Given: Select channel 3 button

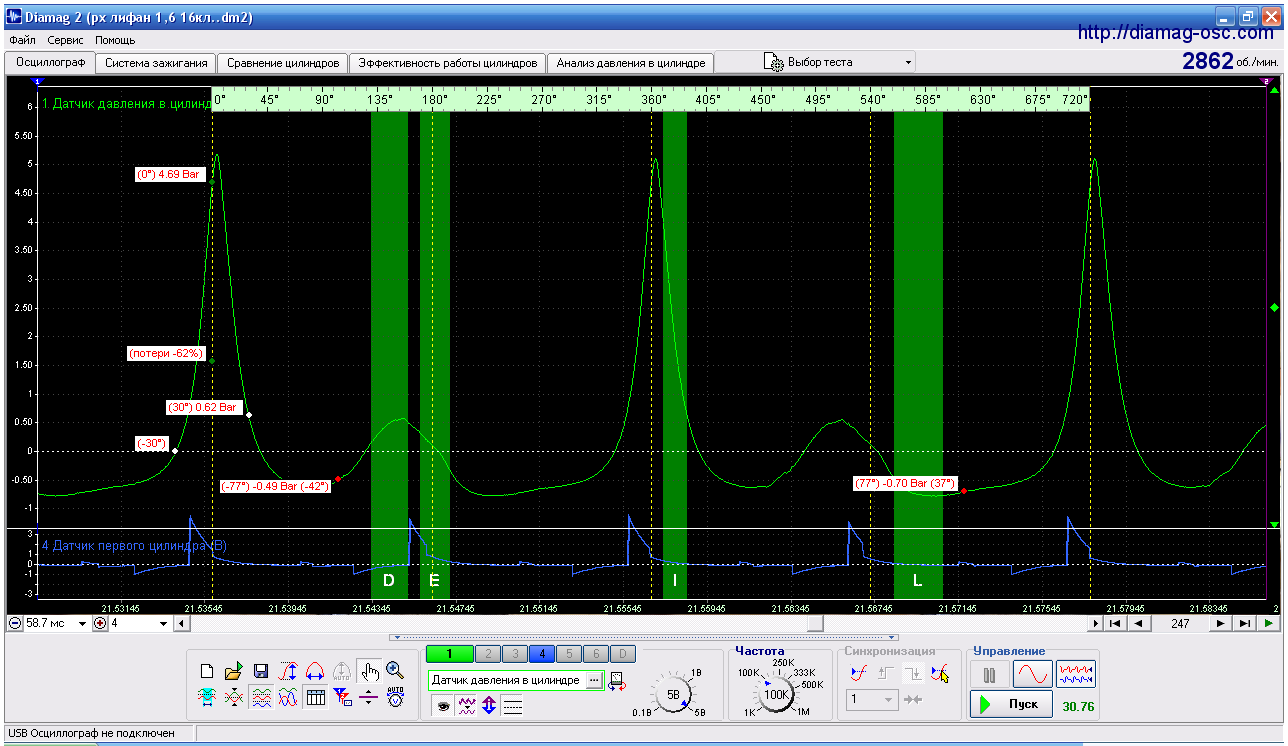Looking at the screenshot, I should point(514,654).
